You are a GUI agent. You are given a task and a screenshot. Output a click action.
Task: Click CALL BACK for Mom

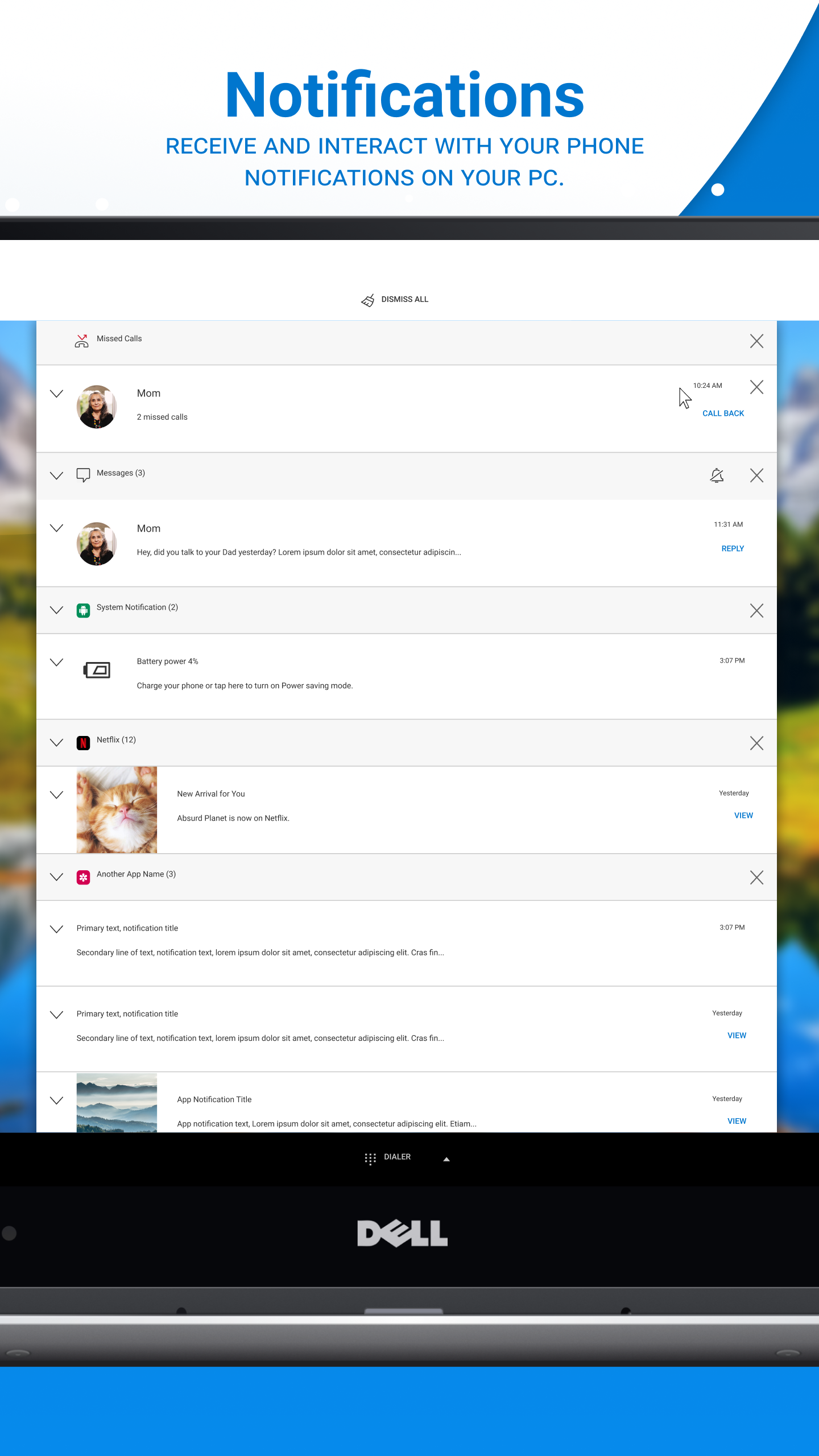pos(723,413)
